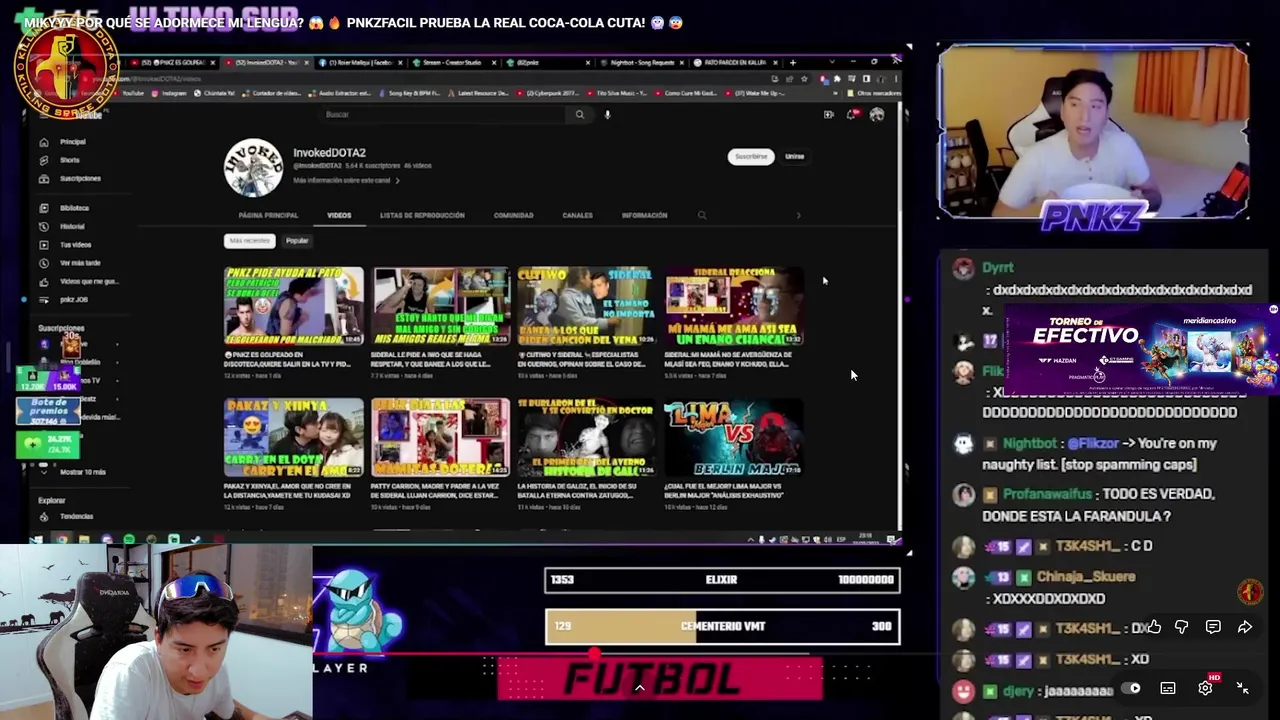Toggle subtitles with captions icon
This screenshot has width=1280, height=720.
(x=1168, y=688)
